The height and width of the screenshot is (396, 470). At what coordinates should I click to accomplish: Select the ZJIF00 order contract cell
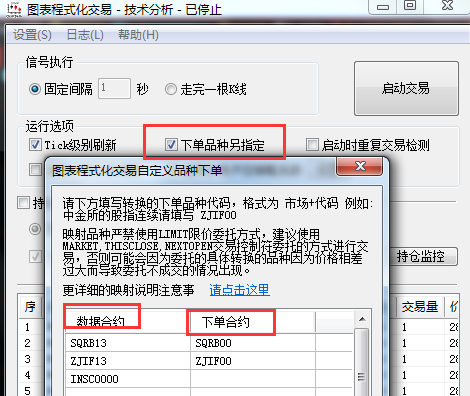tap(253, 361)
